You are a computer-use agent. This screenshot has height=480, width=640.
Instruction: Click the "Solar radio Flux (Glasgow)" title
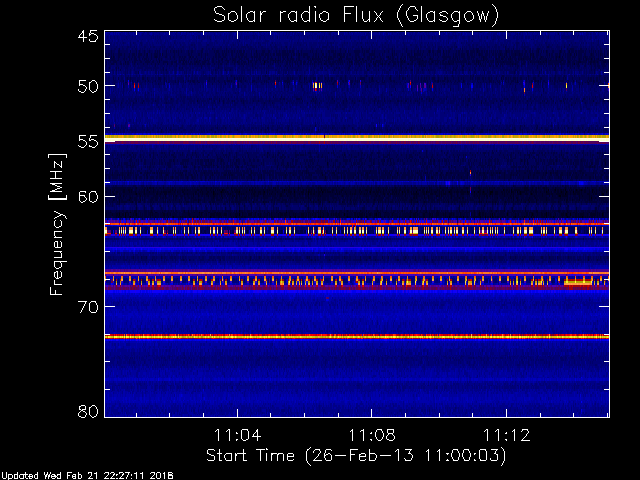pyautogui.click(x=356, y=16)
